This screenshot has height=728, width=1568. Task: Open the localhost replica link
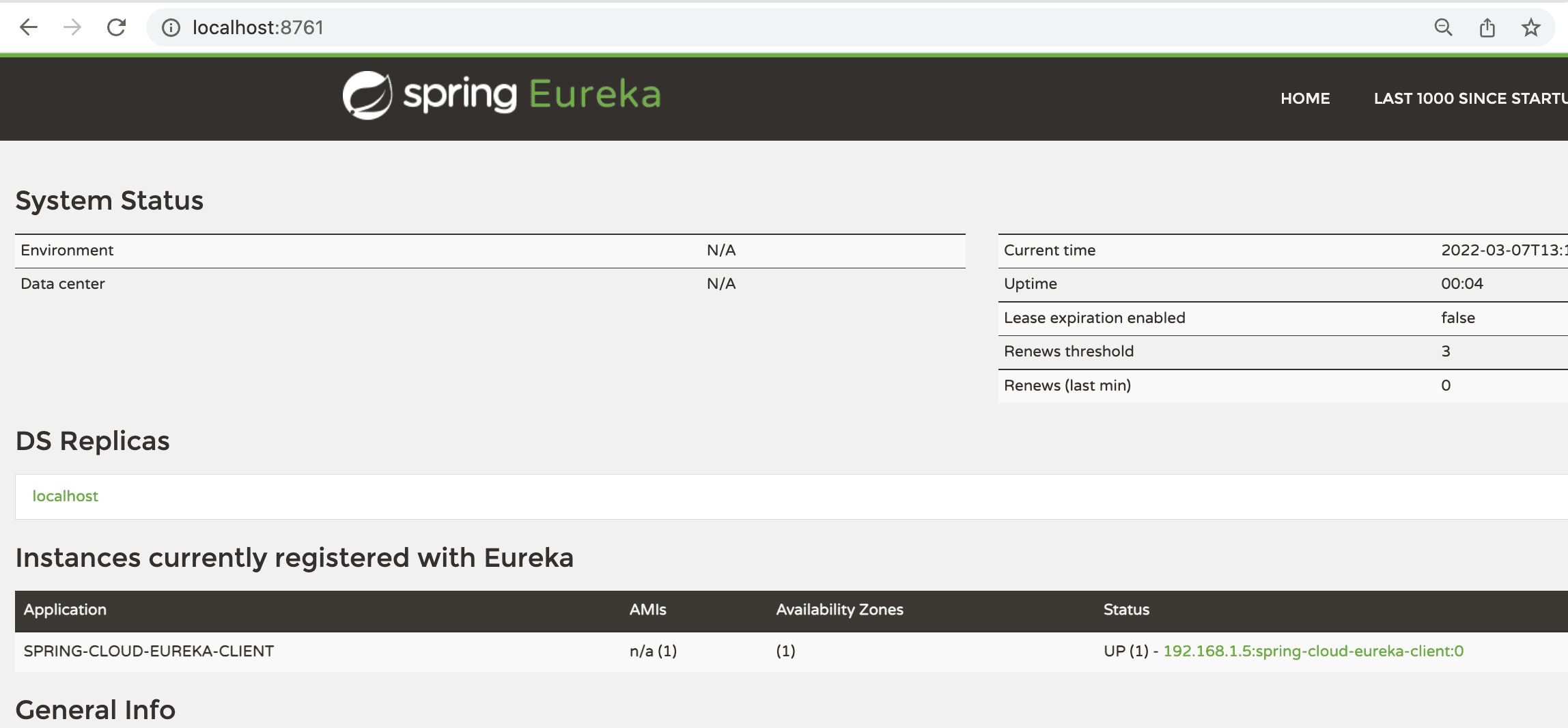point(66,496)
